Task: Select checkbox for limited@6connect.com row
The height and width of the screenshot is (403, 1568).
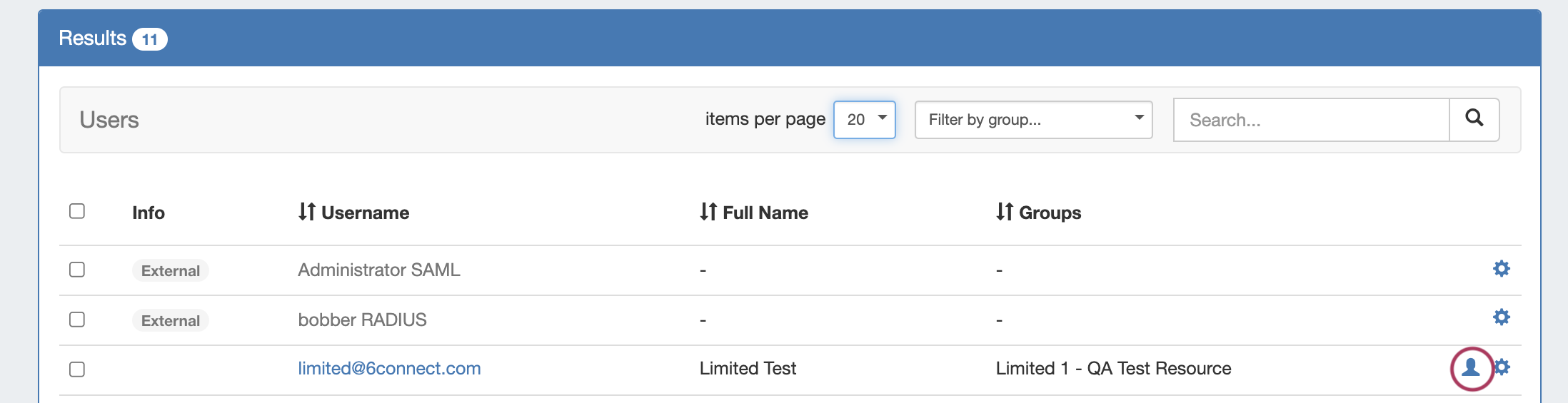Action: coord(77,369)
